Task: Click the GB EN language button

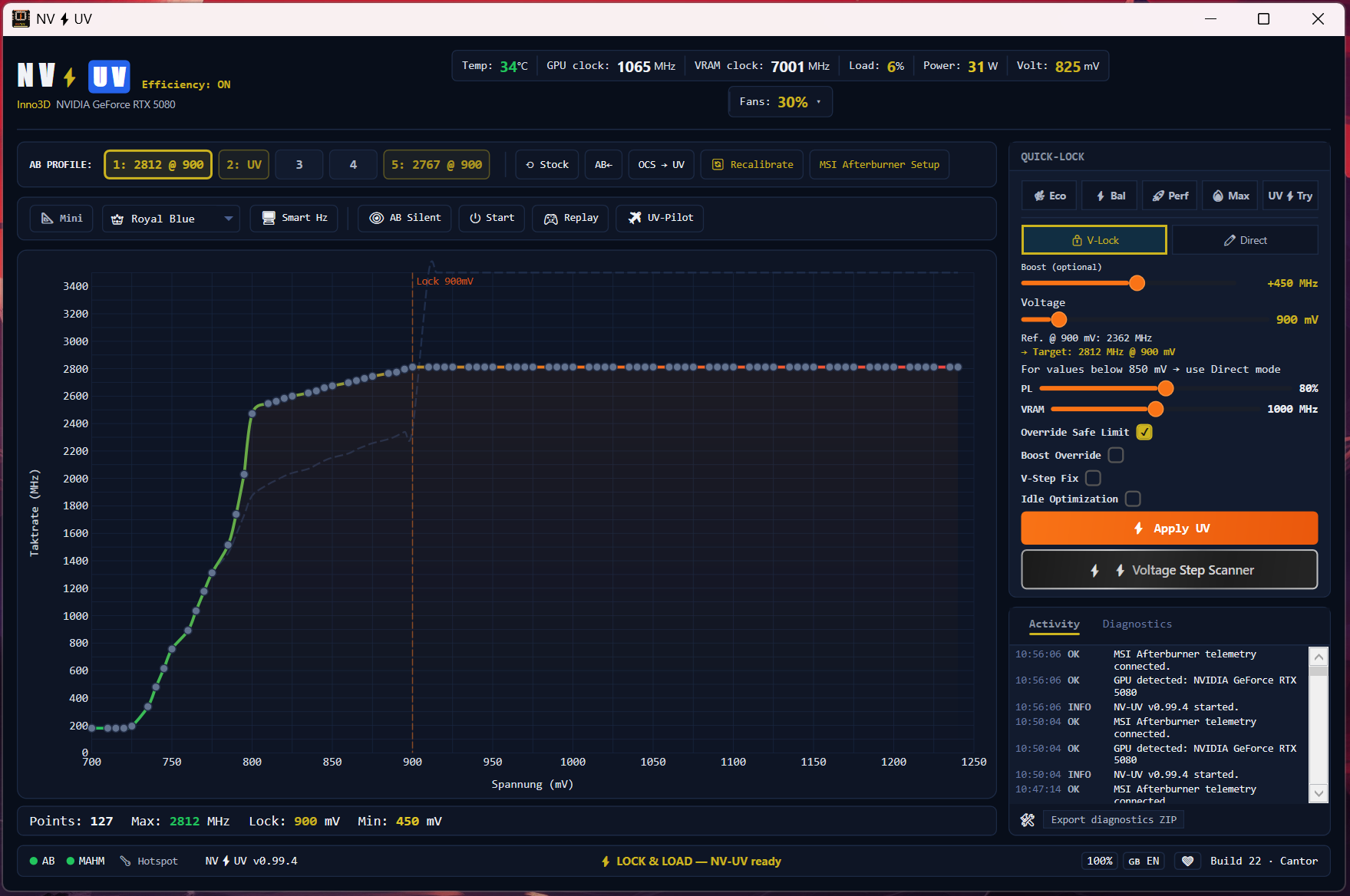Action: 1144,861
